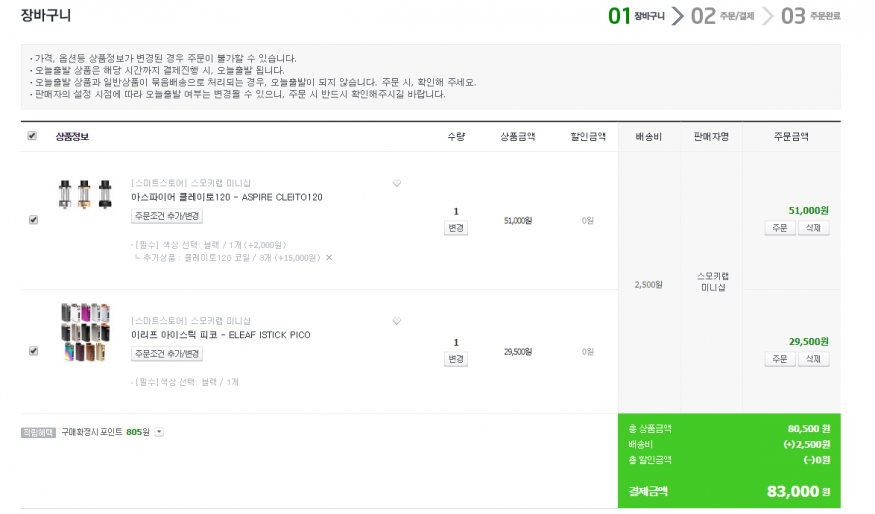Click 주문 button for the 29,500원 item

coord(780,359)
